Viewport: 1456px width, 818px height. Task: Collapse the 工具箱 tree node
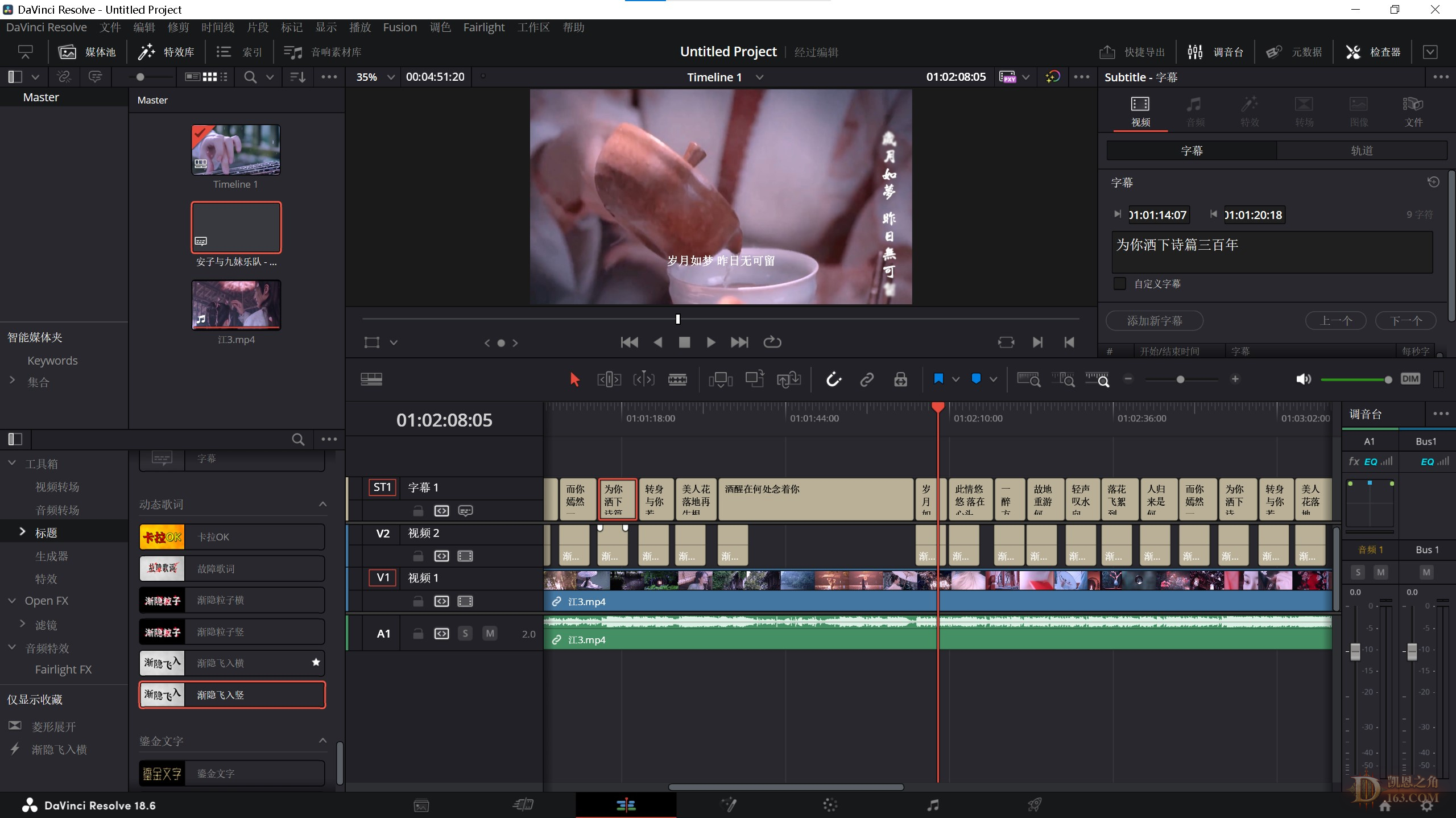[x=12, y=463]
